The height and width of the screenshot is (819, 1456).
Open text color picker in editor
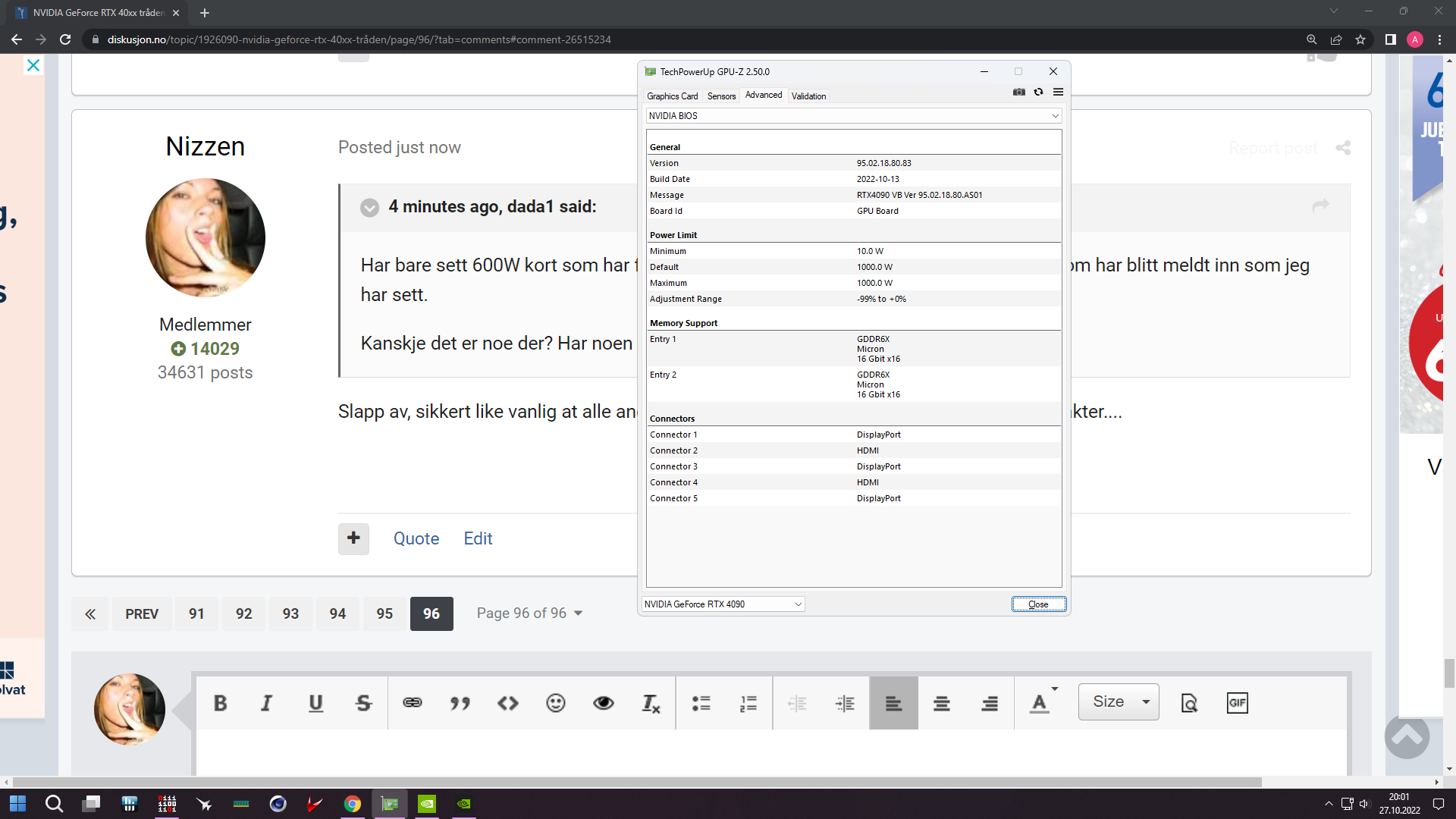(1043, 701)
